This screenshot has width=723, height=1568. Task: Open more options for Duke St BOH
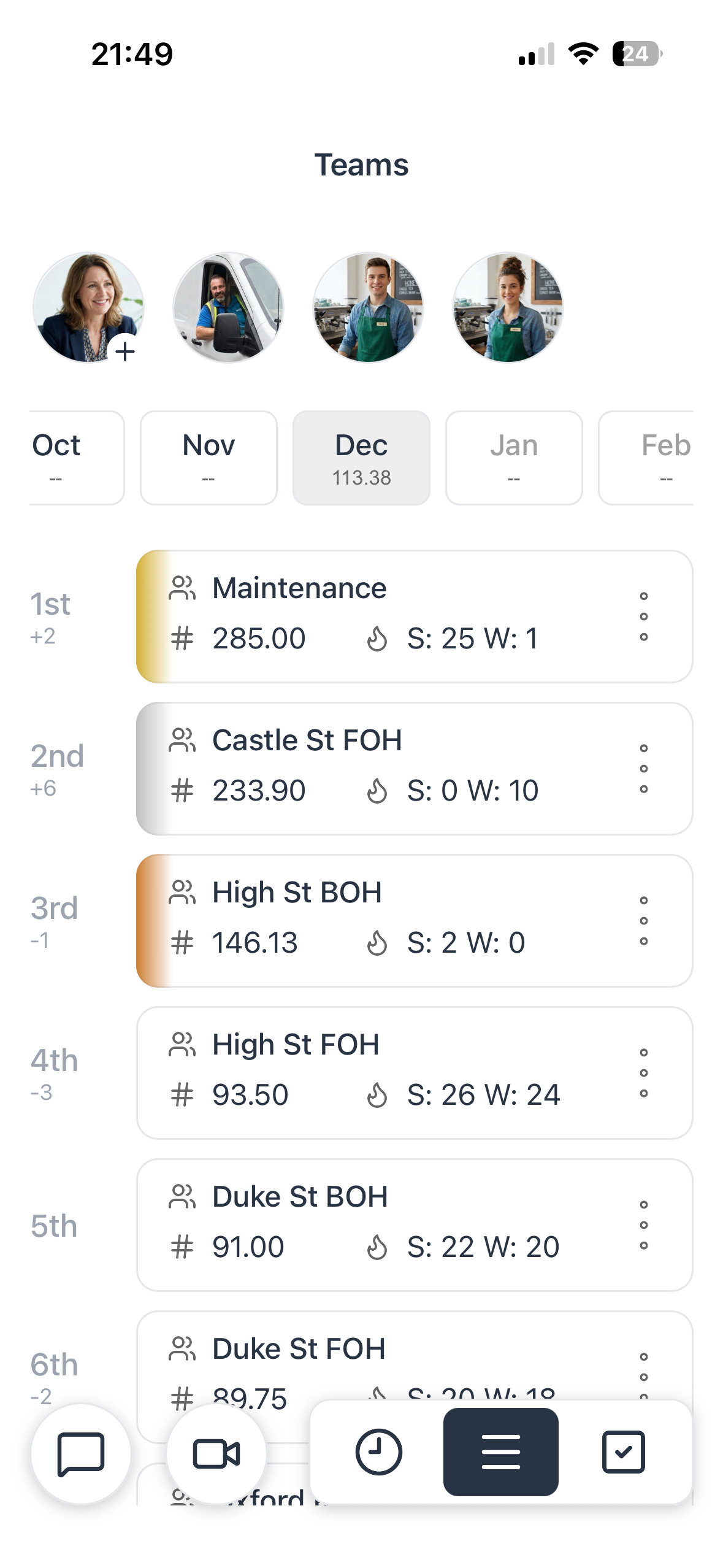coord(643,1225)
